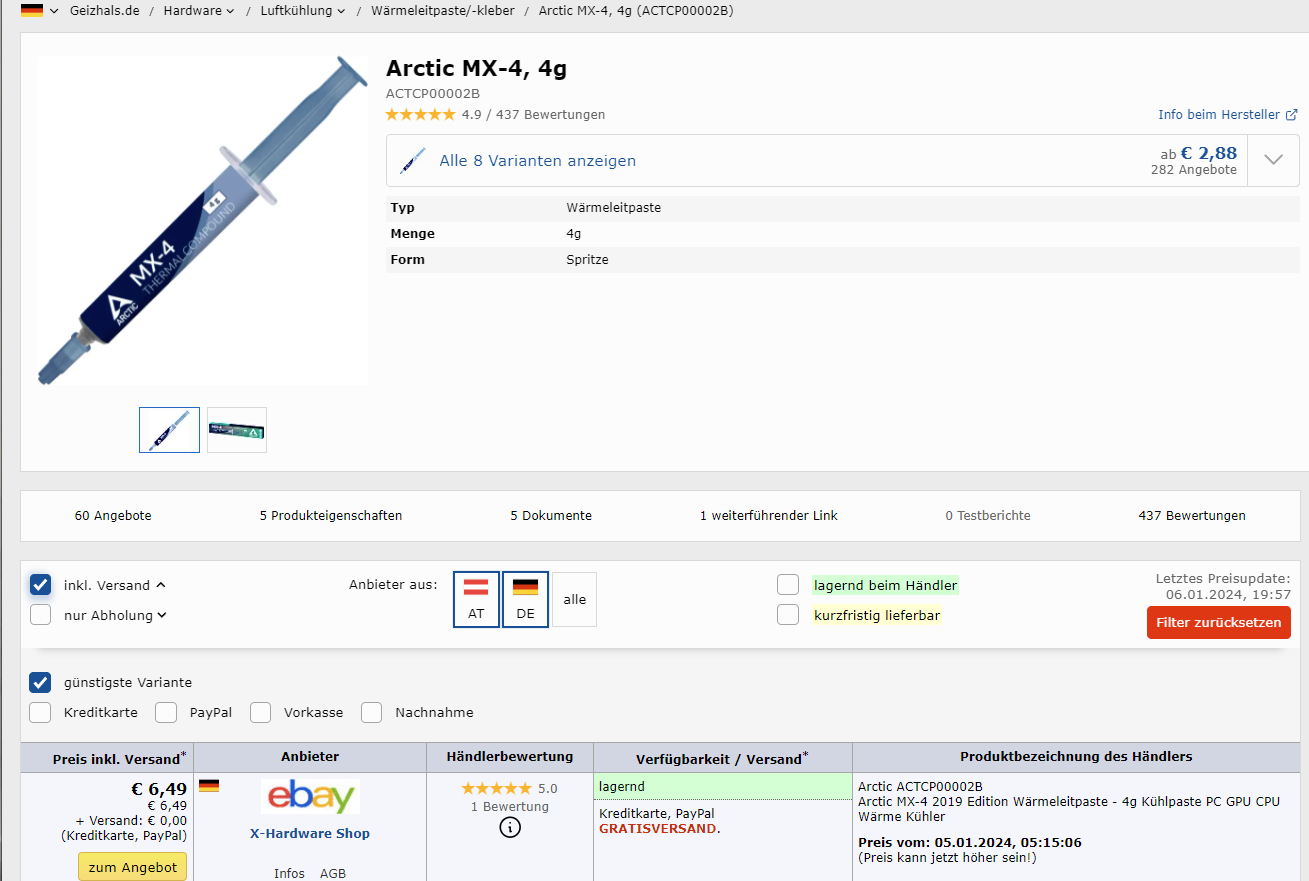The width and height of the screenshot is (1309, 881).
Task: Toggle the DE Germany flag supplier filter
Action: point(525,599)
